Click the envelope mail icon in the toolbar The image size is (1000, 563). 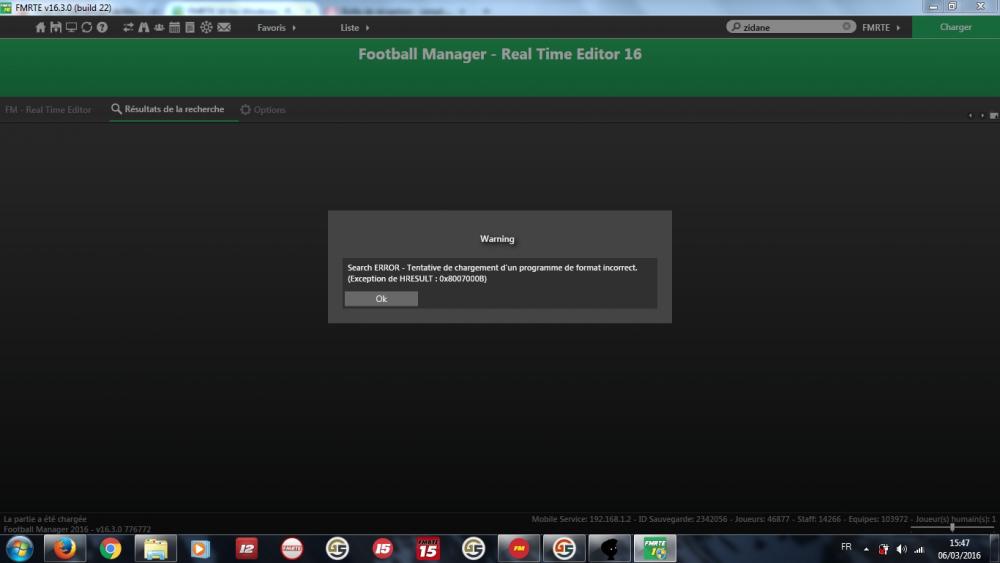click(224, 27)
